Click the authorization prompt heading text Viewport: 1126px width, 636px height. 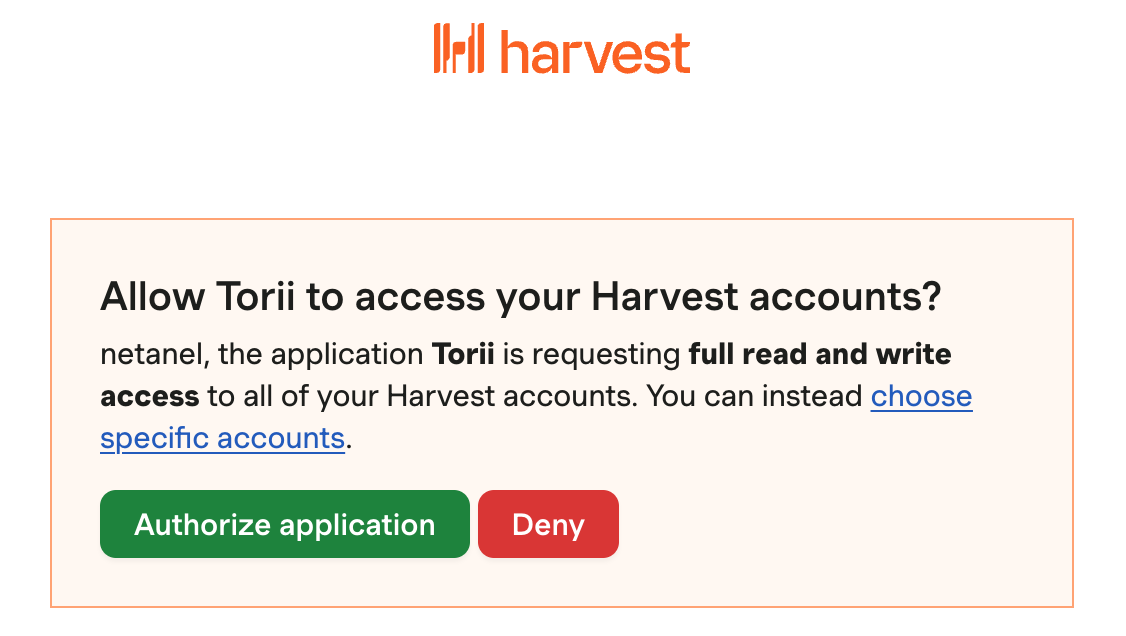click(520, 296)
